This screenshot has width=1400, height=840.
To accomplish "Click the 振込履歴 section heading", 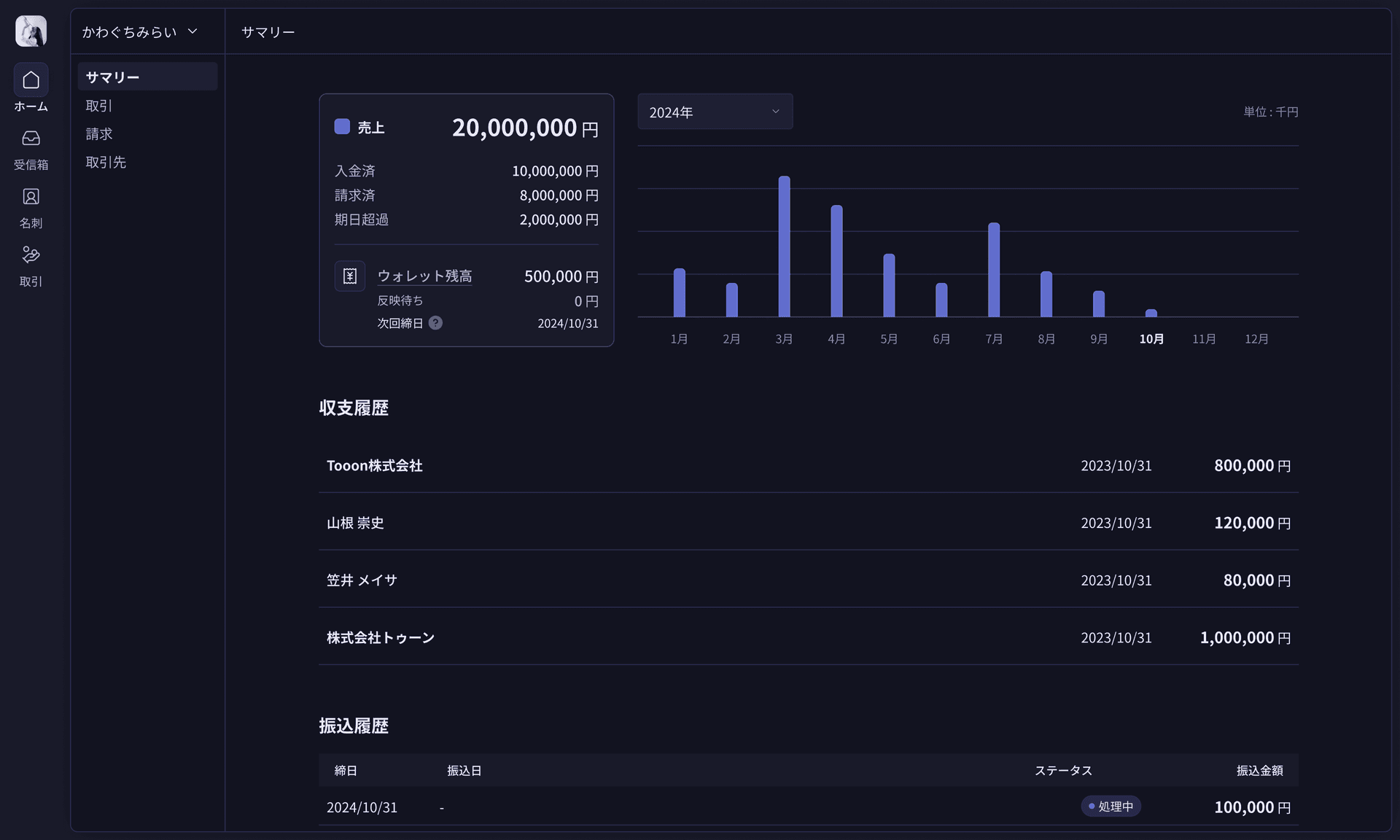I will coord(354,726).
